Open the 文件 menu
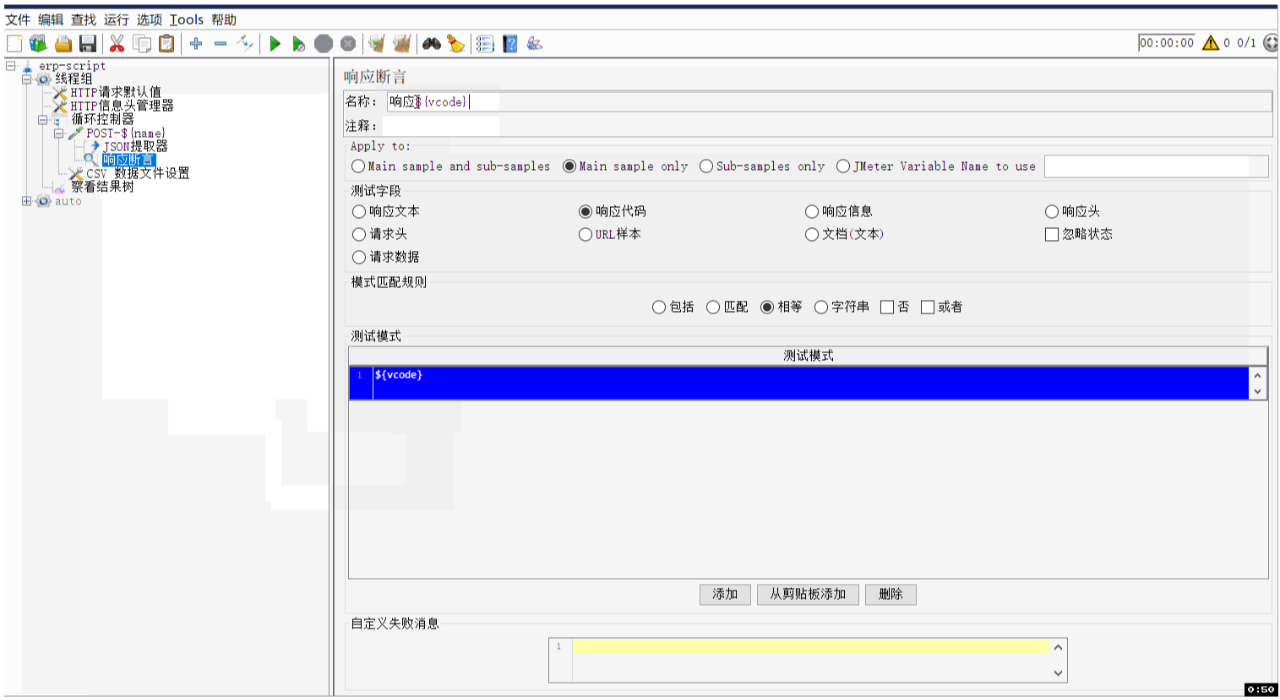 17,19
